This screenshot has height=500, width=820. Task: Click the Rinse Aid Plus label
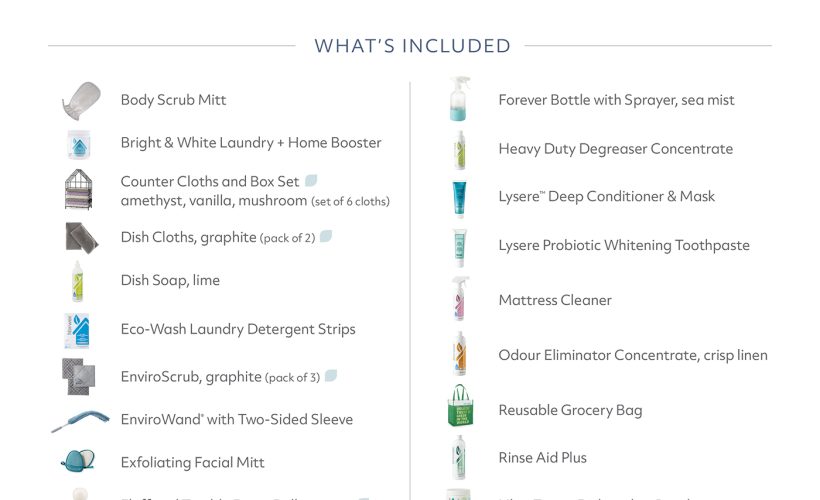(x=542, y=458)
